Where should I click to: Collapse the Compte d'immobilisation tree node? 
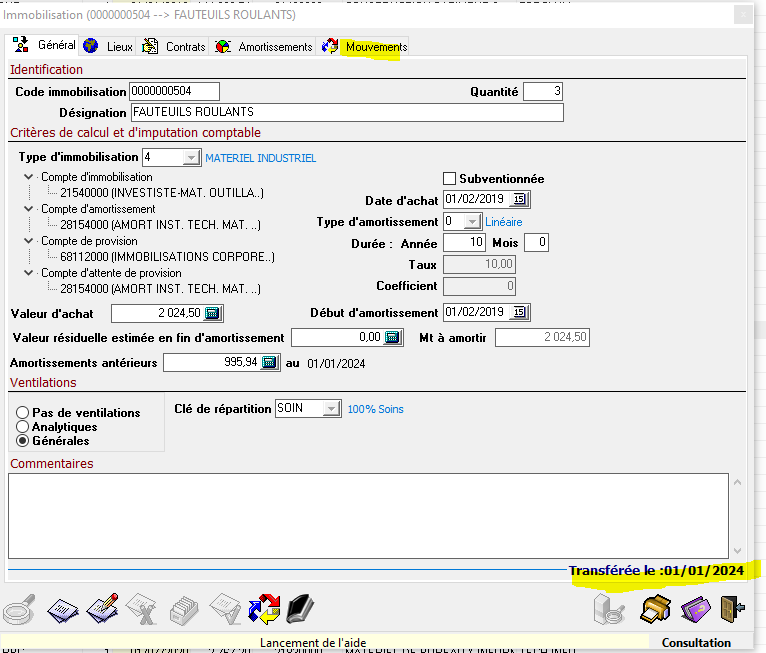tap(26, 177)
